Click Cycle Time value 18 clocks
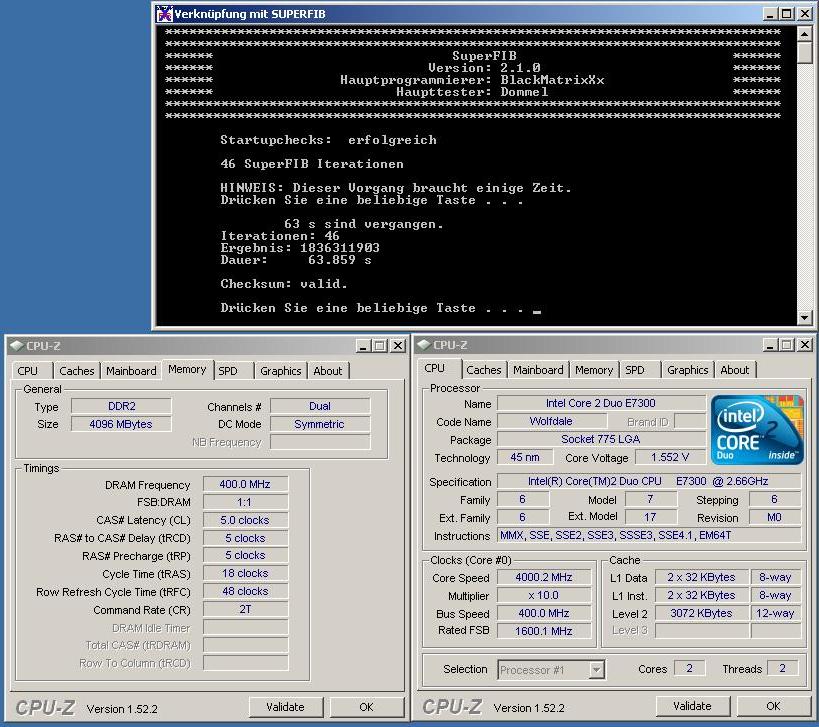The width and height of the screenshot is (819, 727). (245, 573)
